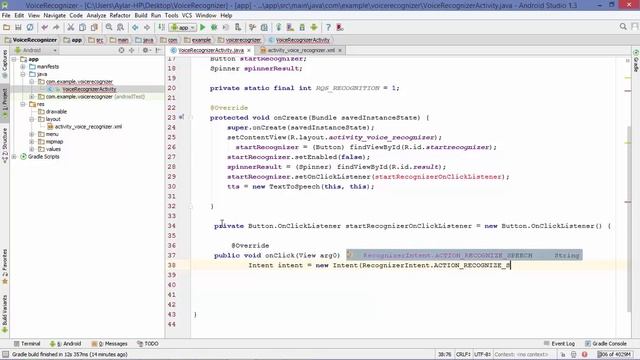Click the Redo arrow icon
Viewport: 640px width, 360px height.
pyautogui.click(x=56, y=27)
